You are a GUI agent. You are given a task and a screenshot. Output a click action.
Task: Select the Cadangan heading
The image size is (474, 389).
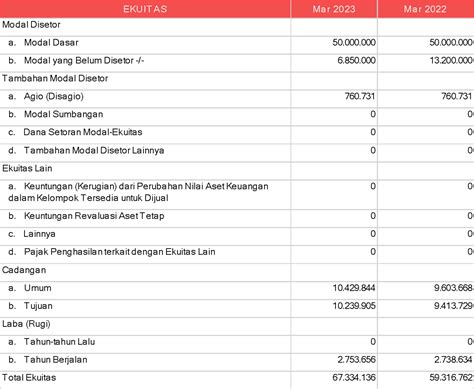(24, 270)
